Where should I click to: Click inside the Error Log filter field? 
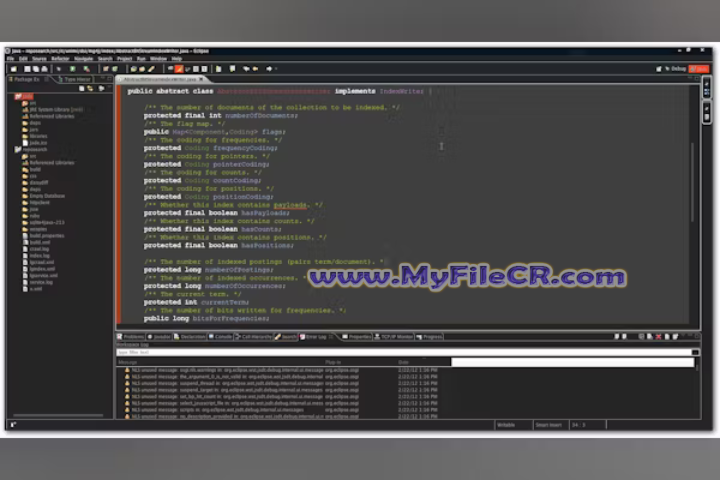pos(404,352)
